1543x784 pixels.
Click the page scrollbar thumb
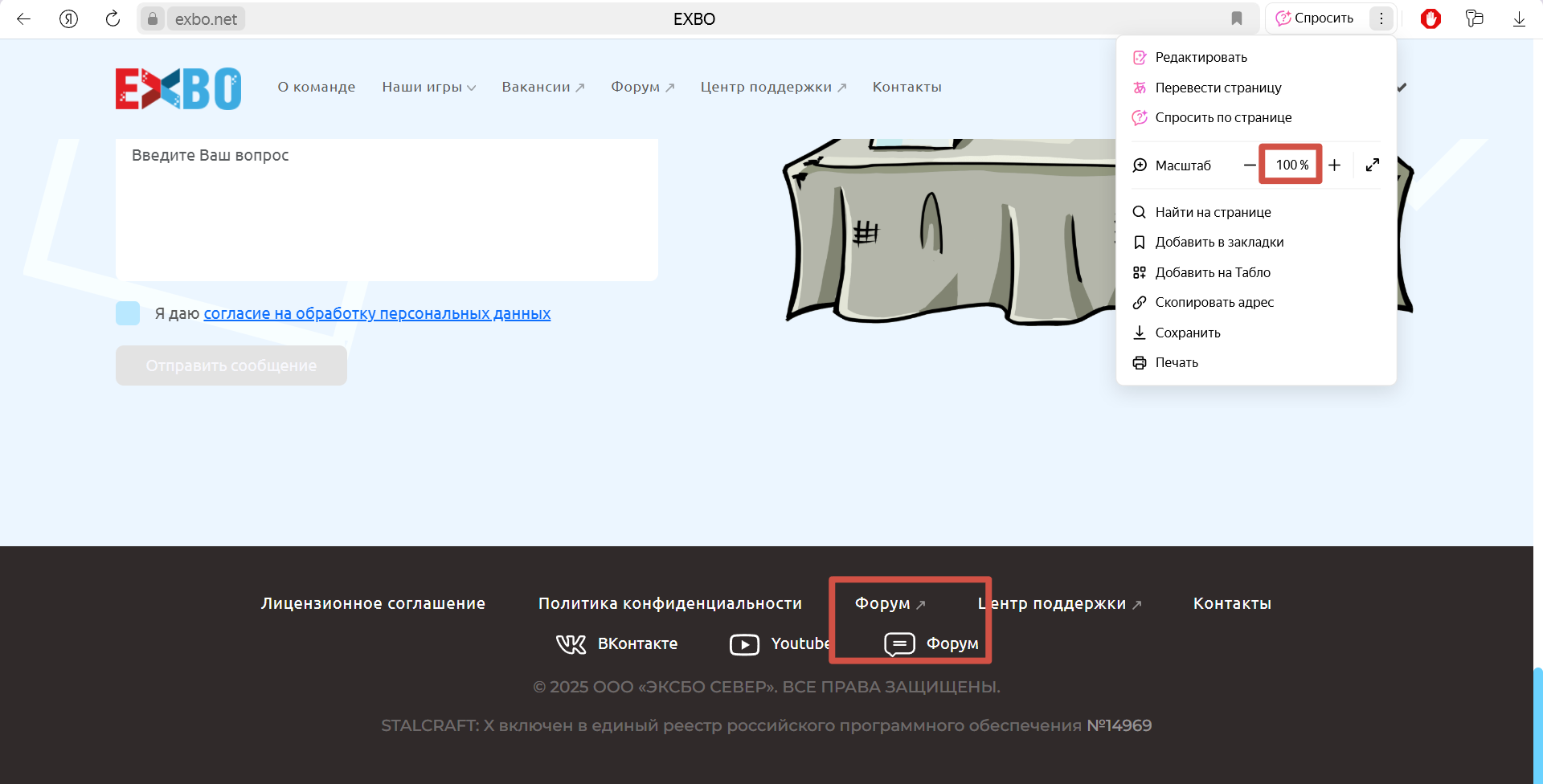(1538, 725)
